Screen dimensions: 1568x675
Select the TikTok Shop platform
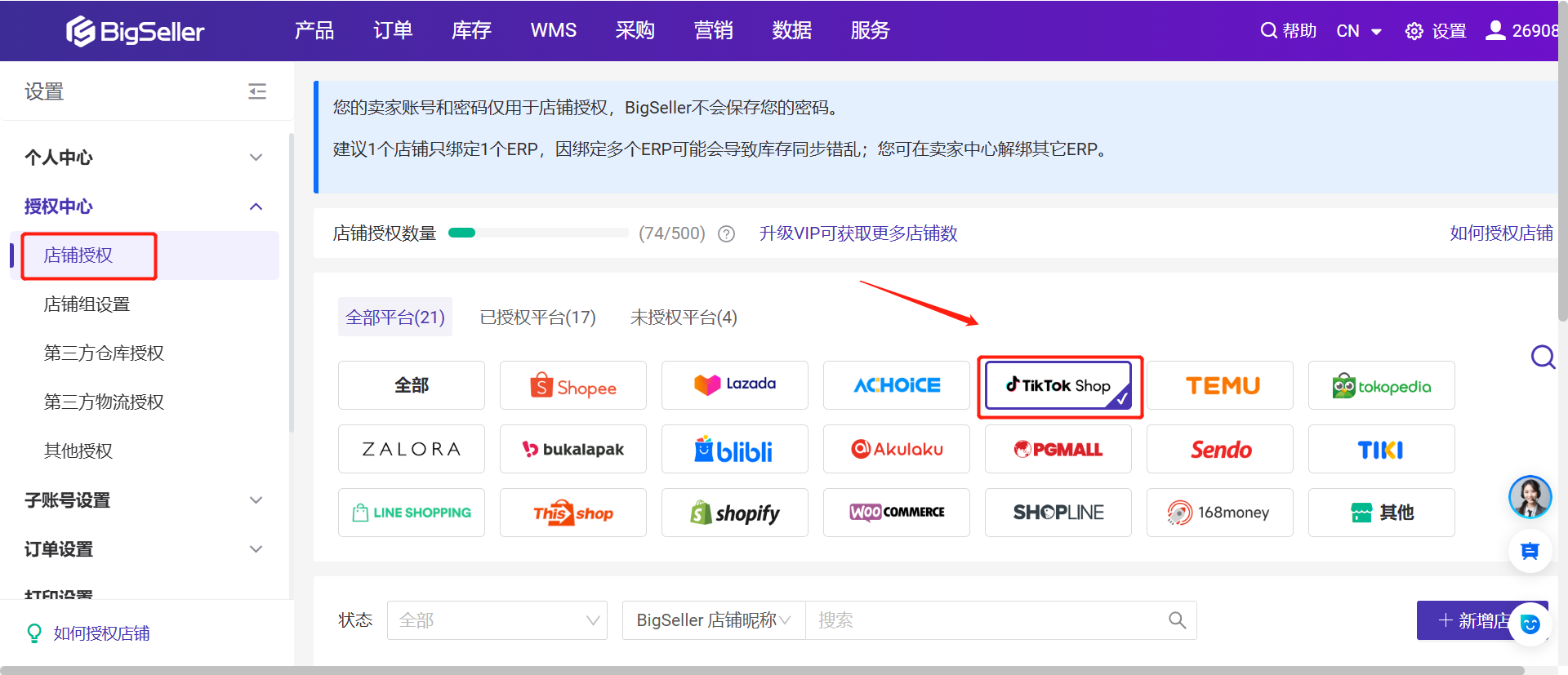pyautogui.click(x=1058, y=385)
